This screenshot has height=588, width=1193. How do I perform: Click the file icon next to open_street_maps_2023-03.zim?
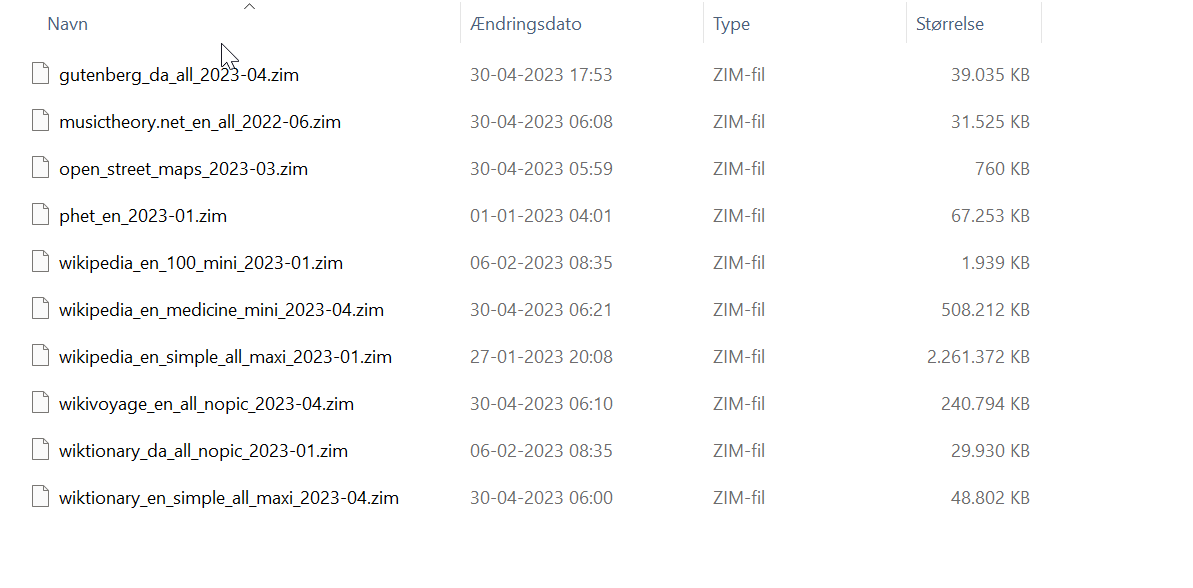point(40,168)
